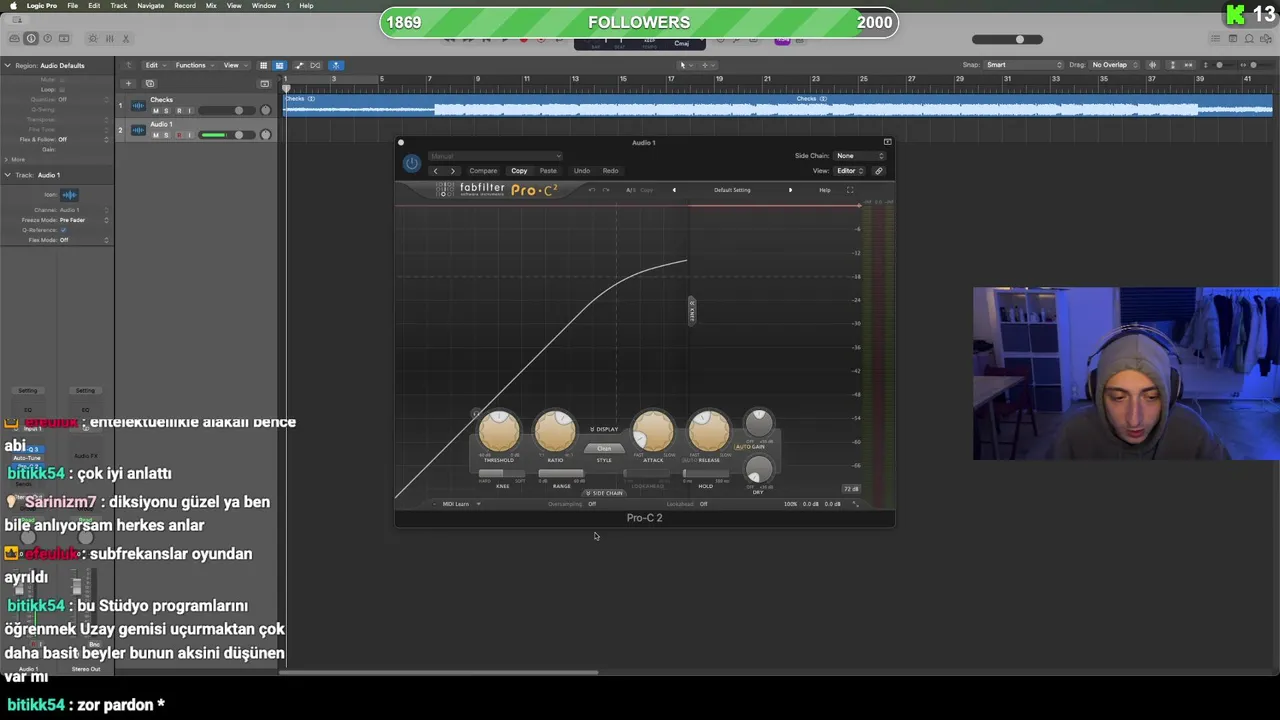Mute the Audio 1 track
The width and height of the screenshot is (1280, 720).
tap(155, 135)
